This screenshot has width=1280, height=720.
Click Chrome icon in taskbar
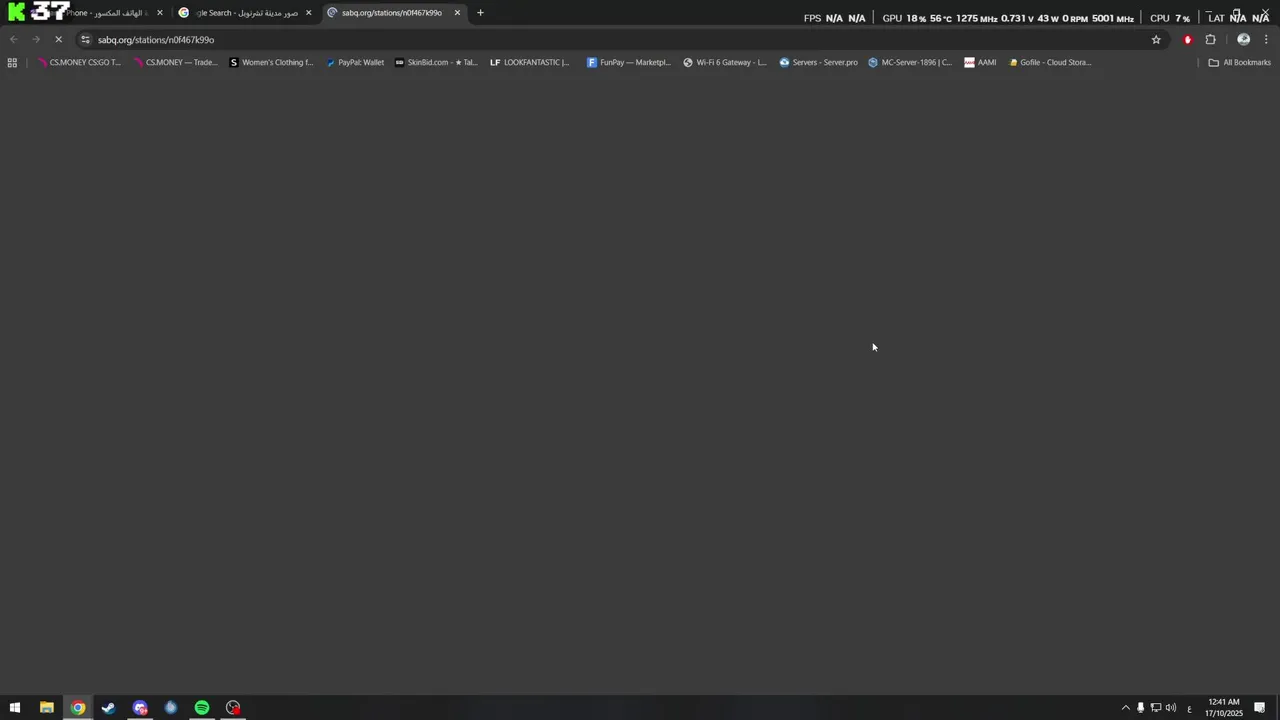pos(77,708)
